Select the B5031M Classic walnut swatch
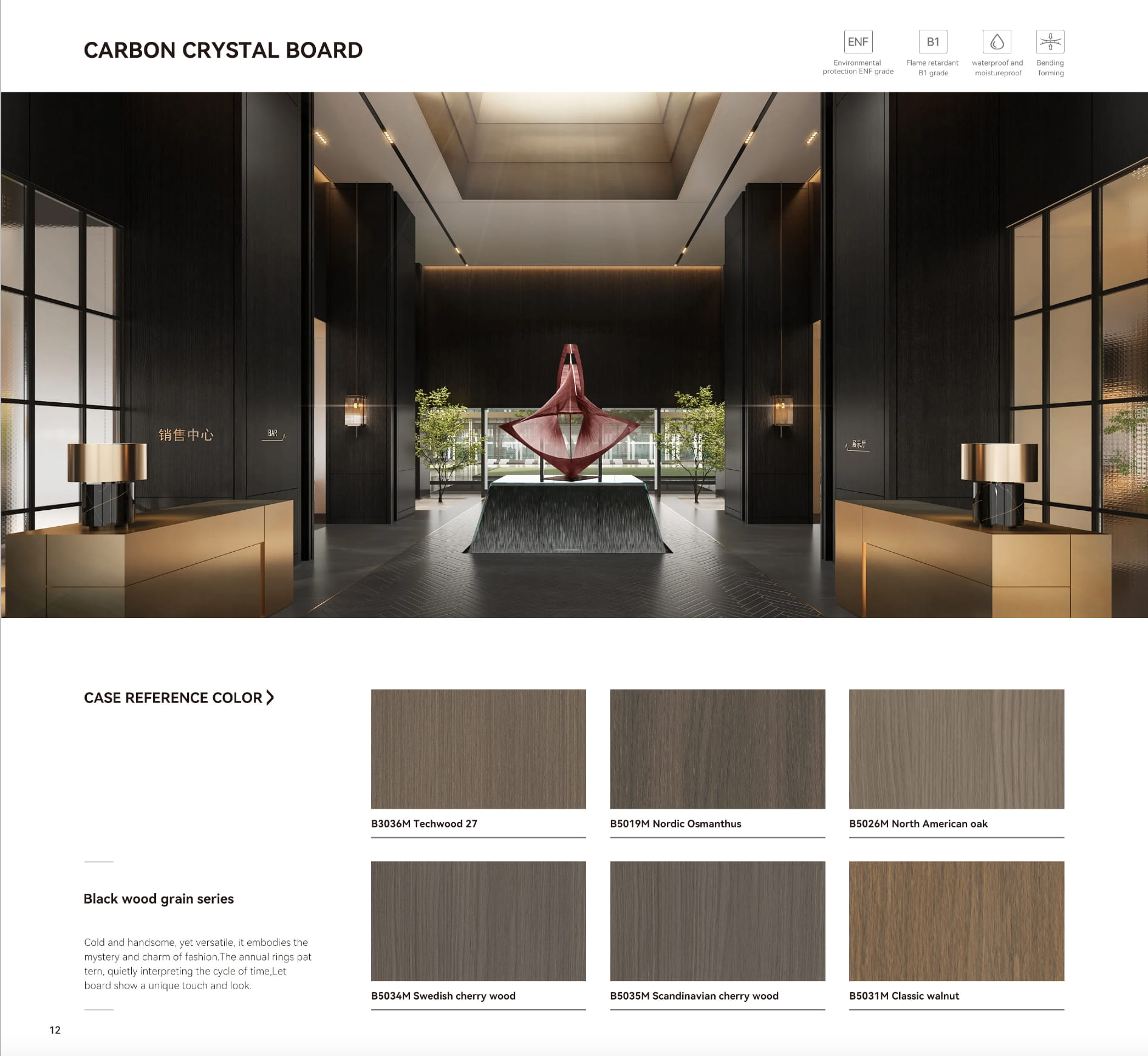The width and height of the screenshot is (1148, 1056). click(x=957, y=921)
